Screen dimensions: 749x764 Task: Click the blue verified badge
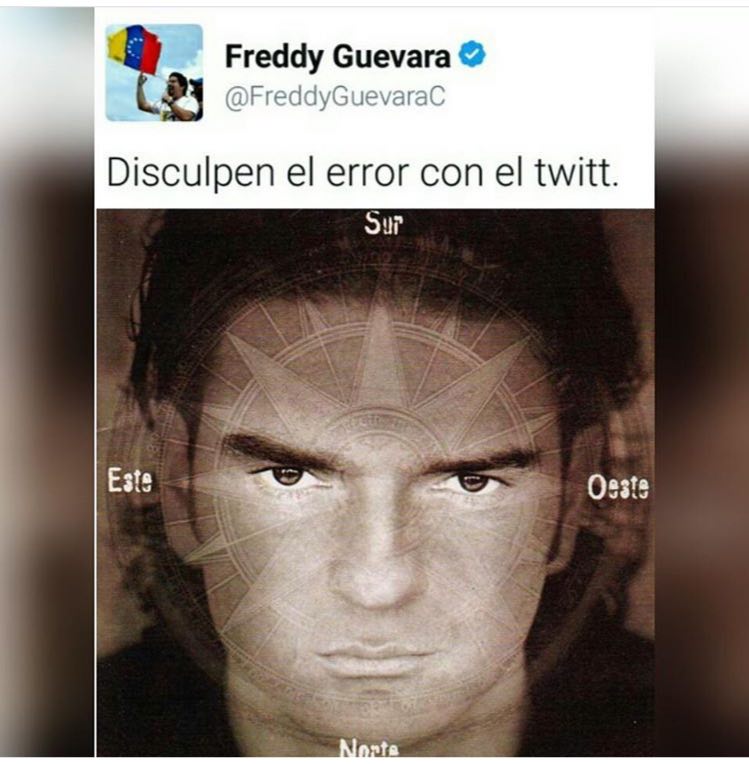(x=472, y=56)
